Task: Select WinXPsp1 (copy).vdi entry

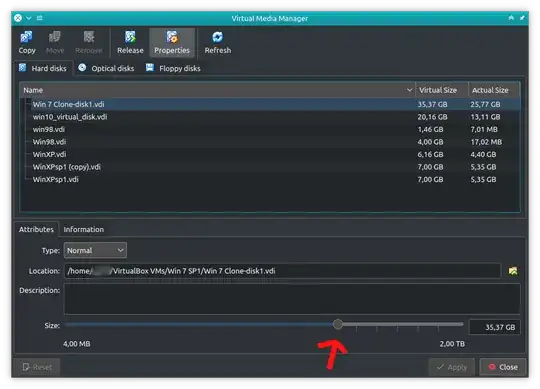Action: pos(270,167)
